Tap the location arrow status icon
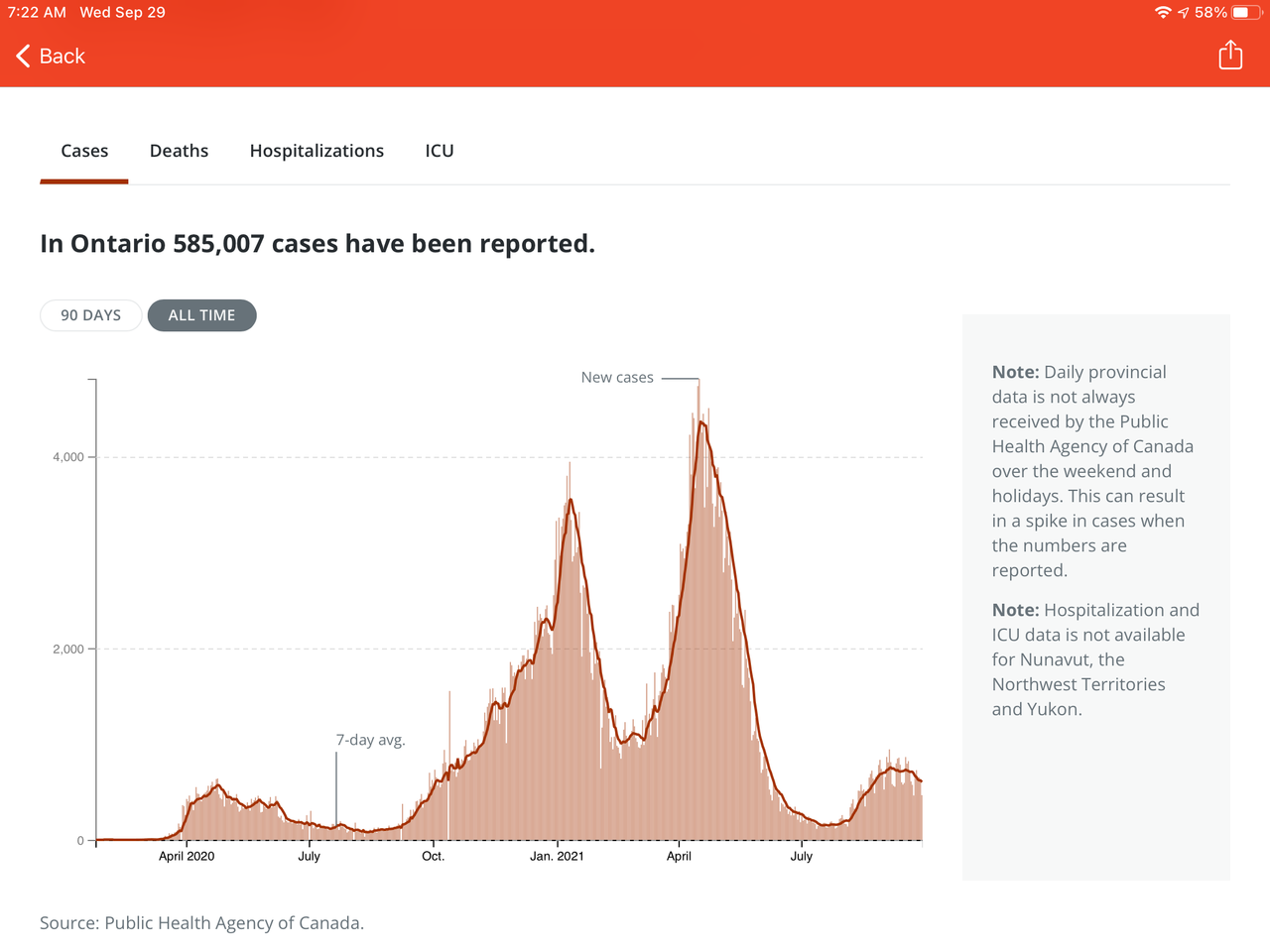This screenshot has height=952, width=1270. (1183, 13)
